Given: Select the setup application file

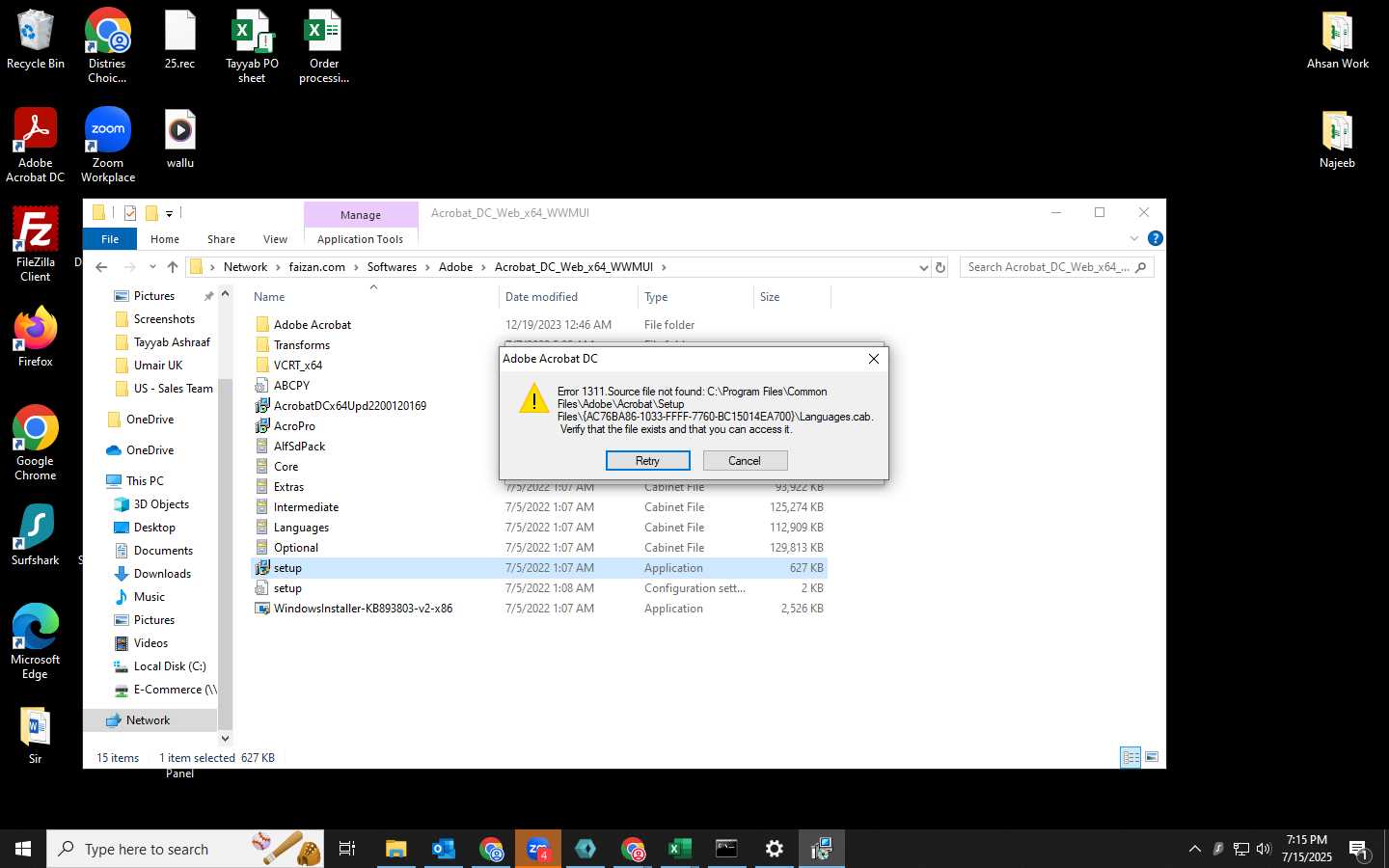Looking at the screenshot, I should [x=539, y=568].
